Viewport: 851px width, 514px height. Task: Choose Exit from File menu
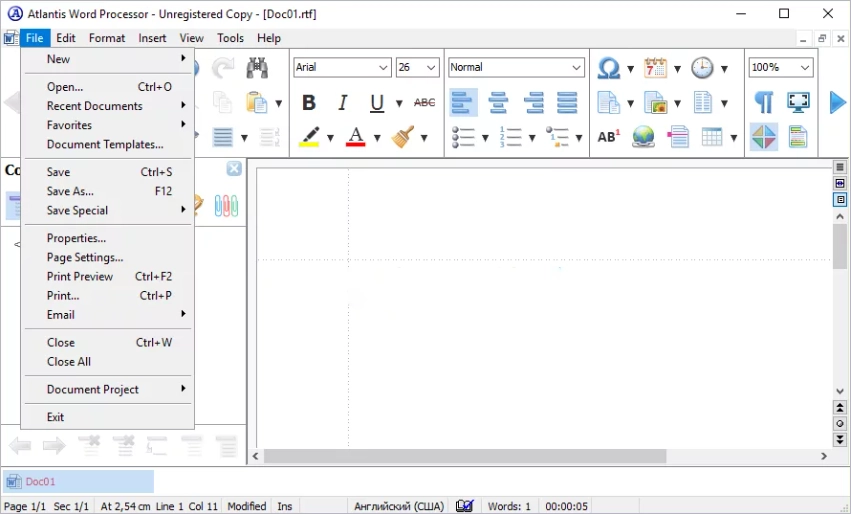click(x=109, y=417)
